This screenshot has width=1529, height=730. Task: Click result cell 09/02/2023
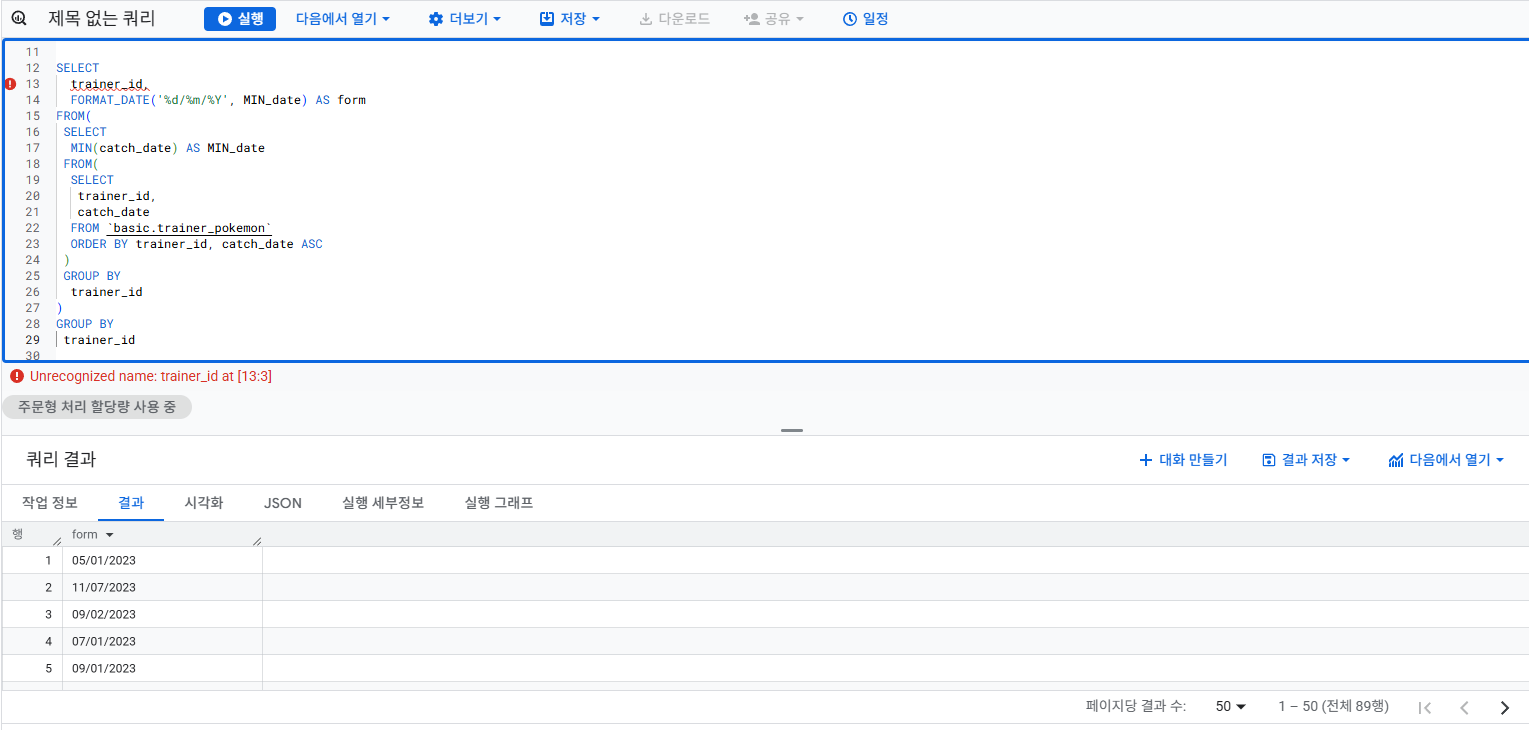pyautogui.click(x=162, y=614)
